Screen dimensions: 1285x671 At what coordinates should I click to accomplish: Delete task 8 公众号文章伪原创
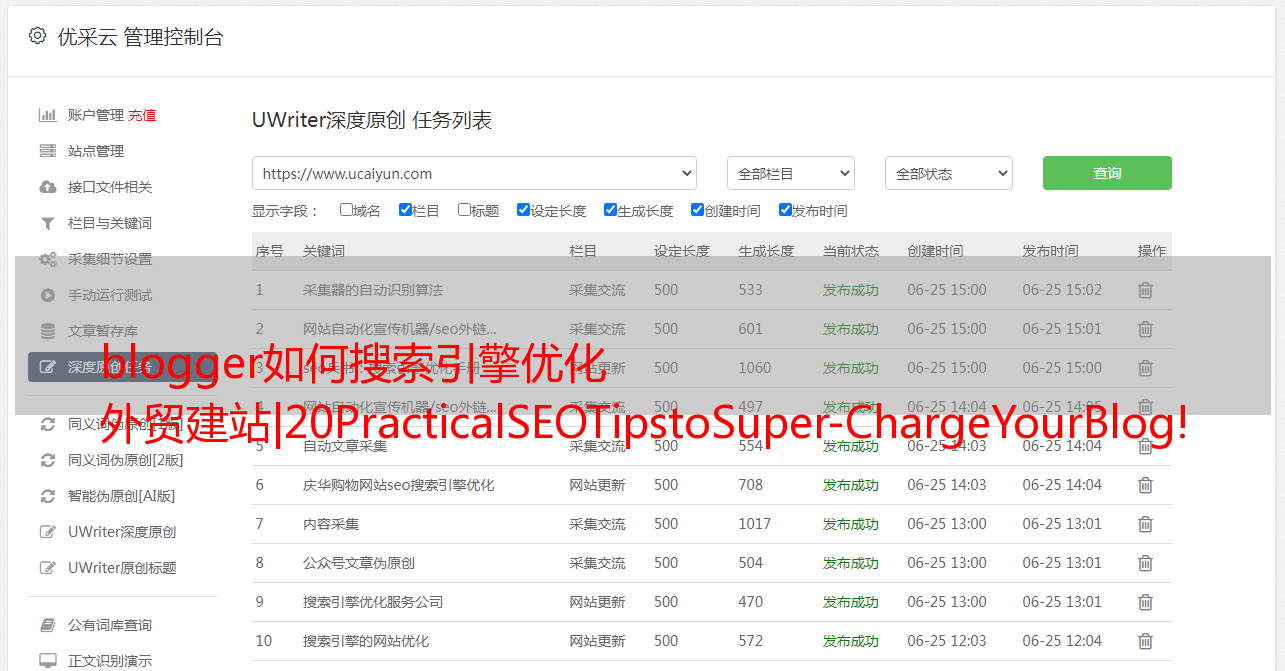pyautogui.click(x=1145, y=563)
